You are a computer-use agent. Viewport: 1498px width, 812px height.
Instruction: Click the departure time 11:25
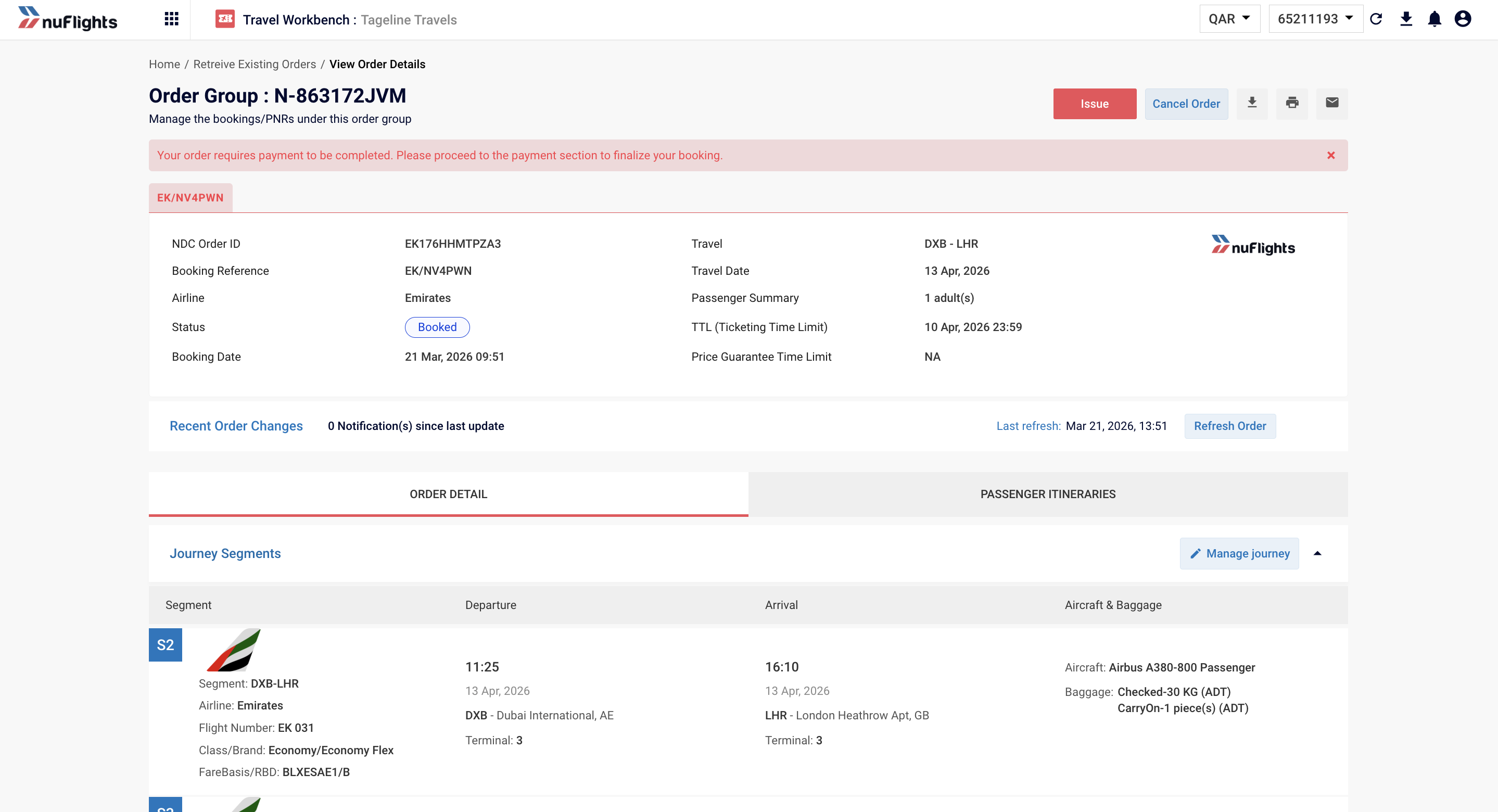482,667
